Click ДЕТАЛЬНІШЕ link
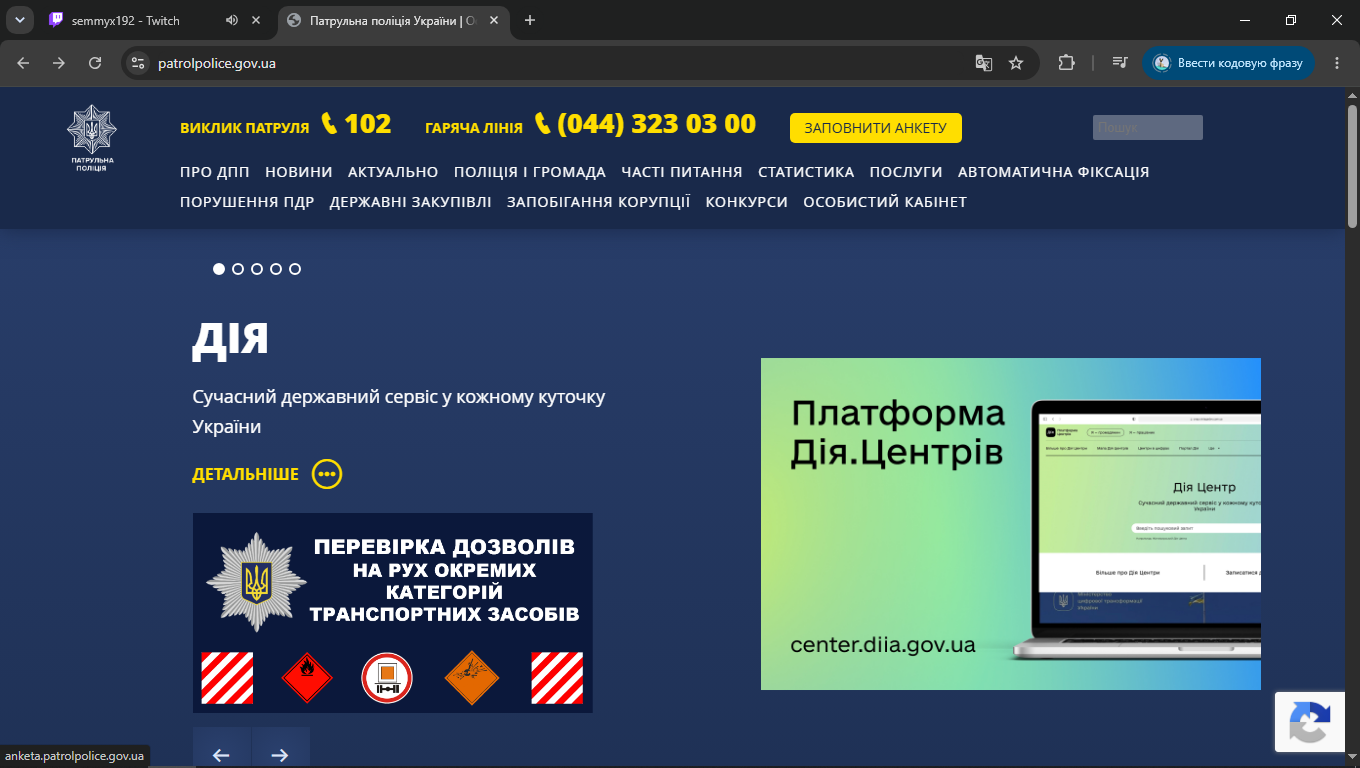The width and height of the screenshot is (1360, 768). pyautogui.click(x=245, y=474)
